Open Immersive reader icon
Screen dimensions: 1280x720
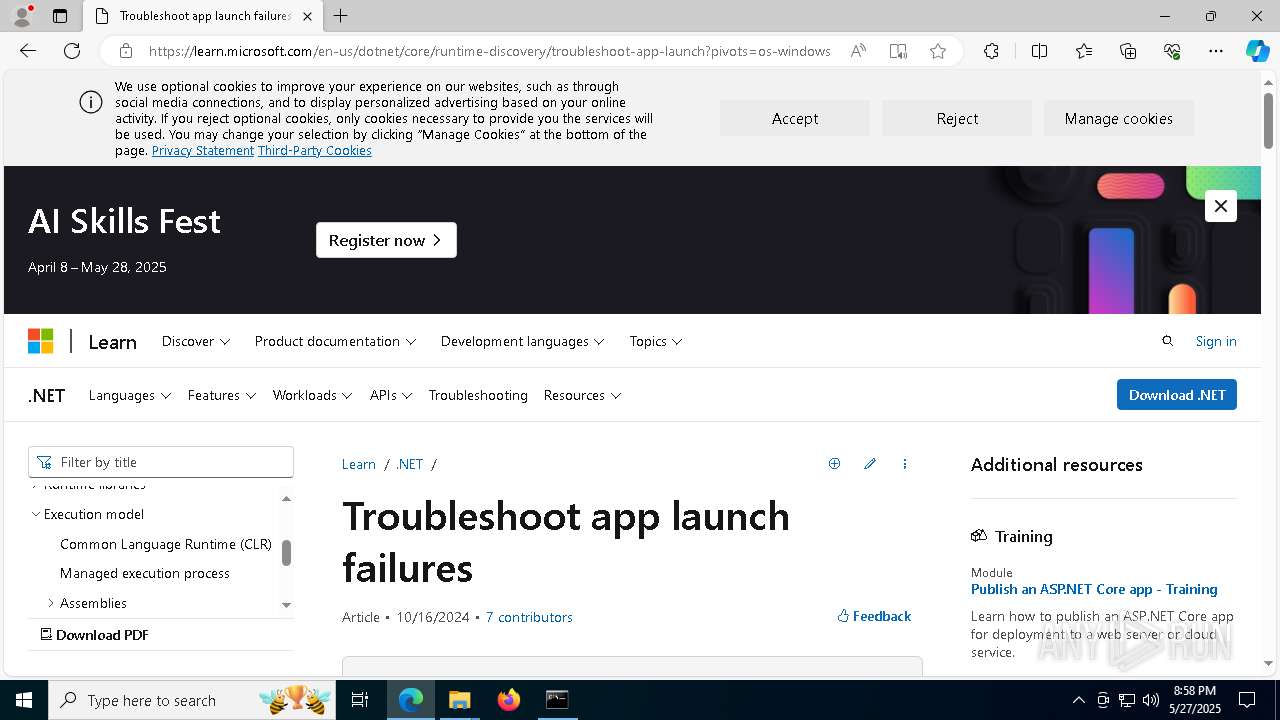[898, 51]
